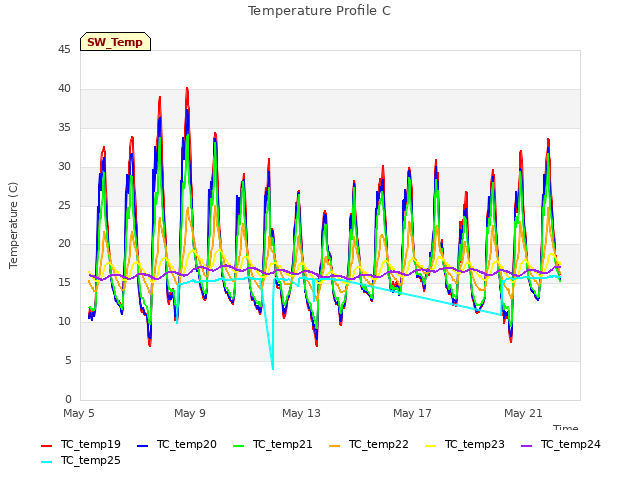
Task: Click the 20 y-axis tick label
Action: pos(64,244)
